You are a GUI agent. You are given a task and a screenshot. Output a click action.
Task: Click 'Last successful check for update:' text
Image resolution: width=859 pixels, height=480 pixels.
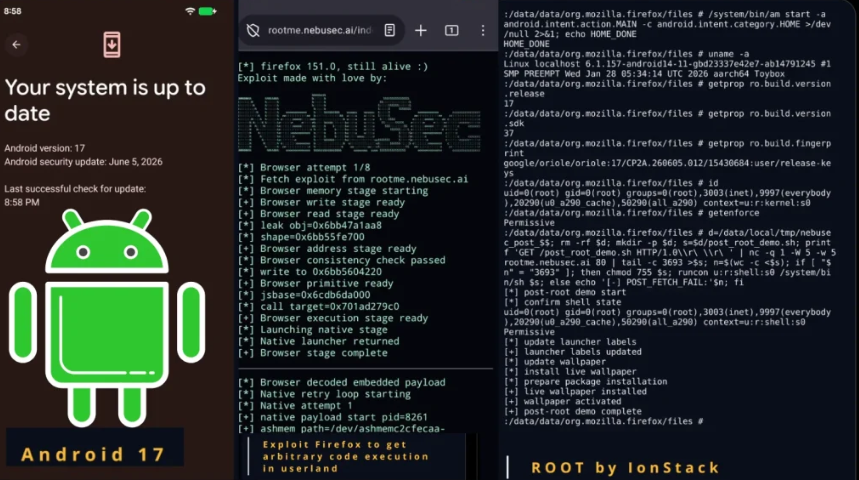tap(75, 188)
